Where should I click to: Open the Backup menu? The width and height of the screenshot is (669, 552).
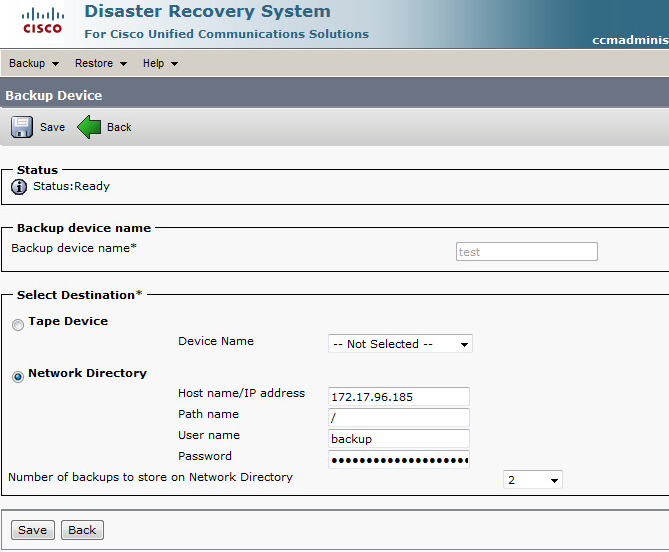tap(34, 64)
